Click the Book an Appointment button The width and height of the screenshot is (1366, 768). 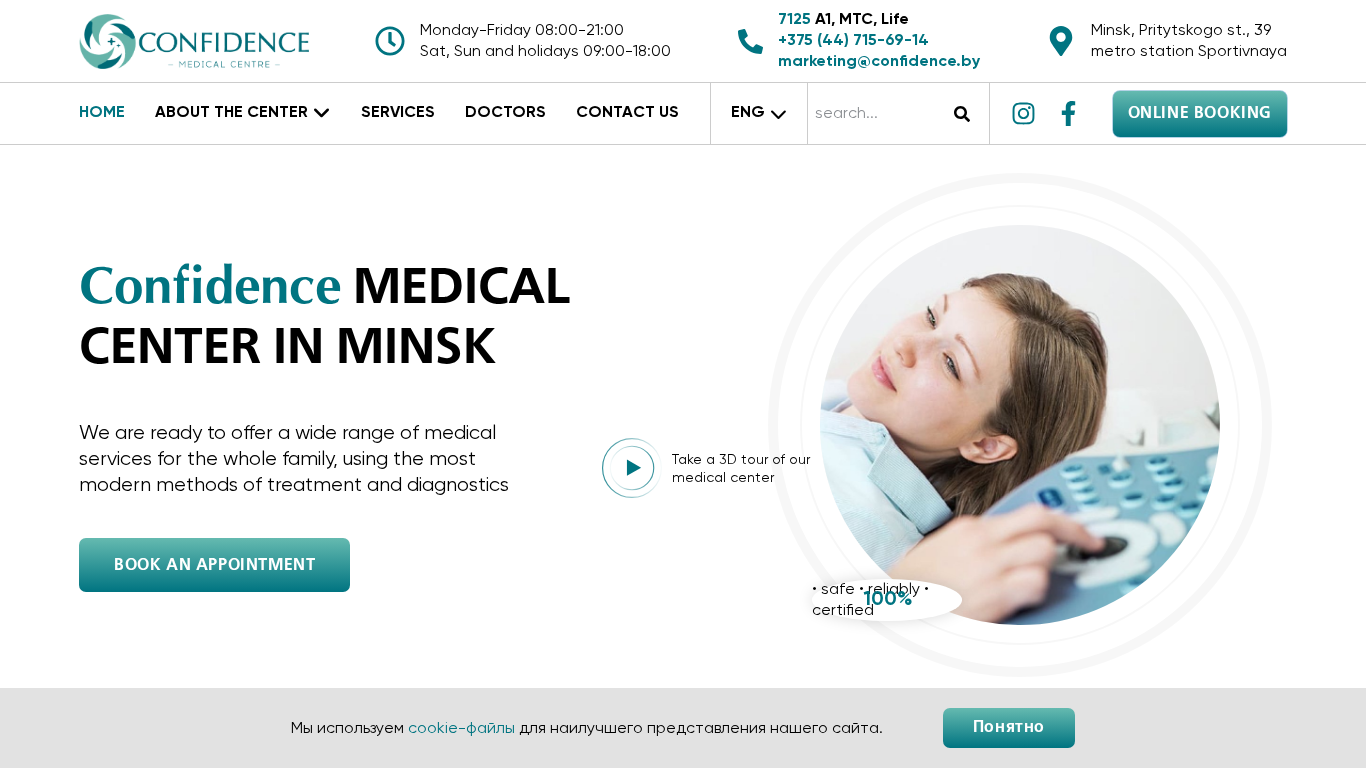point(214,565)
